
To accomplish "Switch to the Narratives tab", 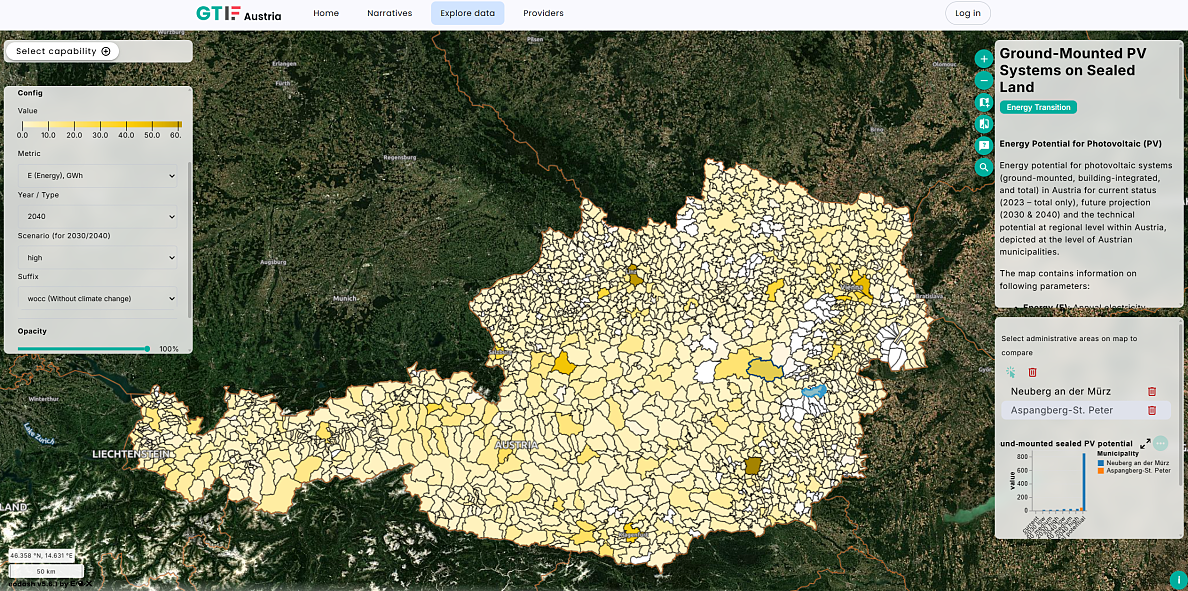I will (x=390, y=13).
